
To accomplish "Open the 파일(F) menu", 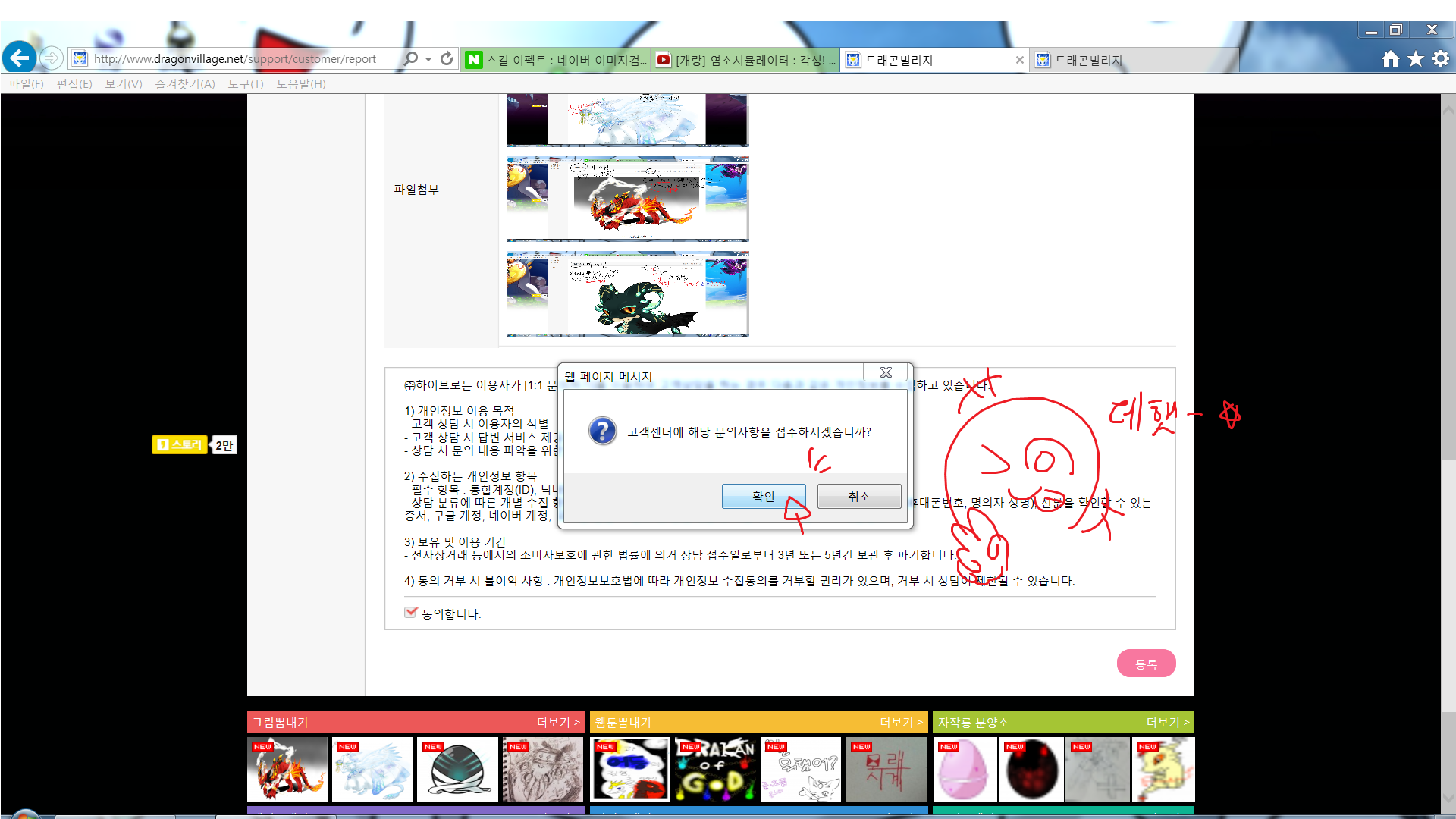I will tap(26, 83).
